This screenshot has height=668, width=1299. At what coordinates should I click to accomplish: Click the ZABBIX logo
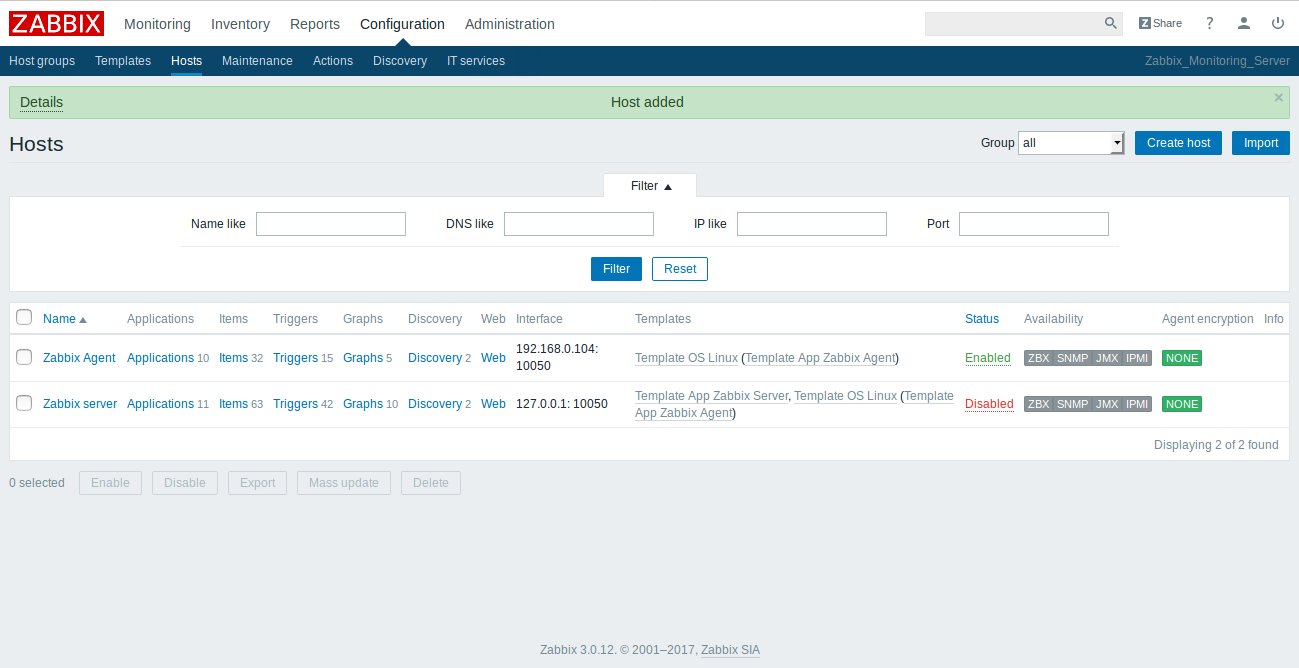(56, 23)
